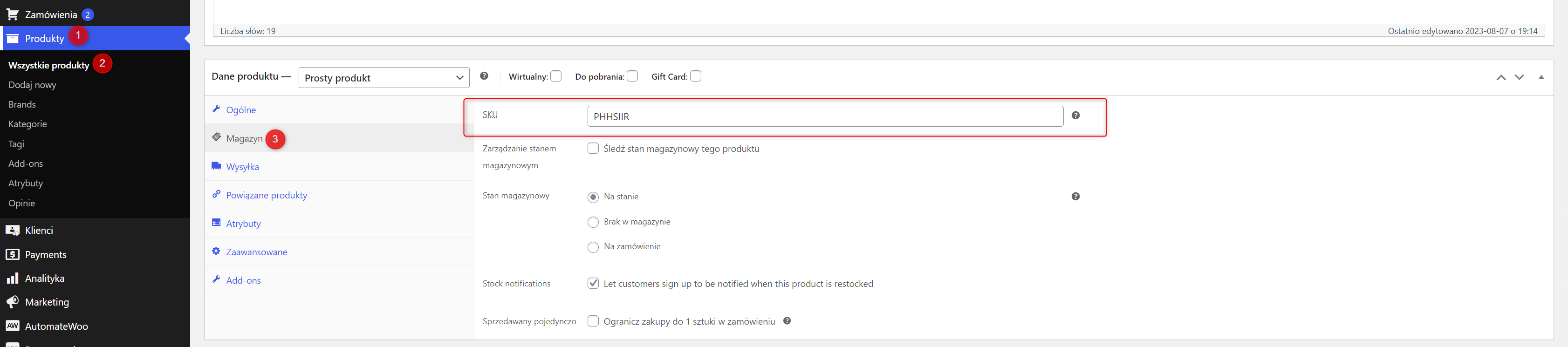Click the wrench icon beside Ogólne

pyautogui.click(x=216, y=109)
